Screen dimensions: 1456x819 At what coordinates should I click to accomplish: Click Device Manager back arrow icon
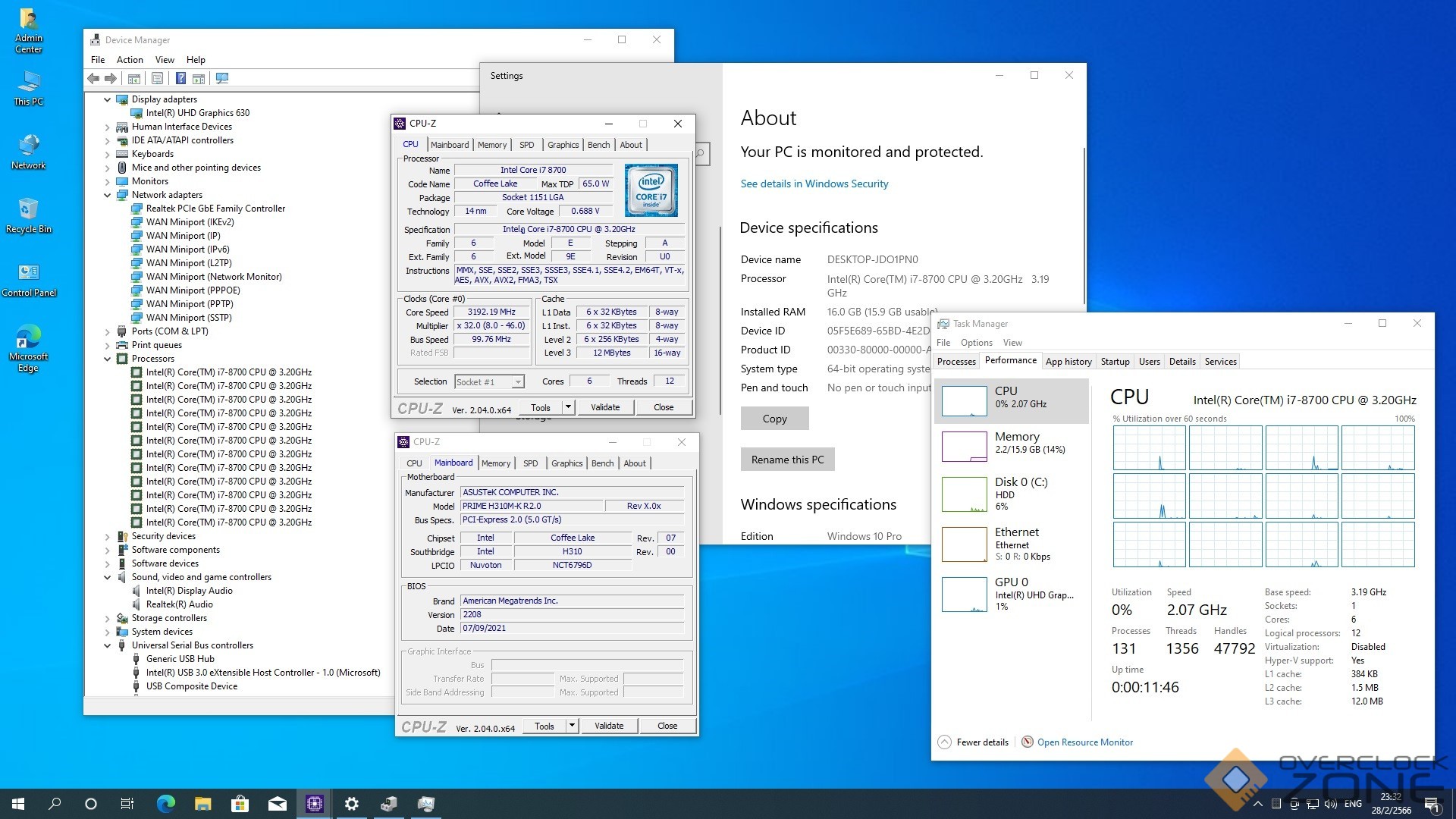click(x=93, y=78)
